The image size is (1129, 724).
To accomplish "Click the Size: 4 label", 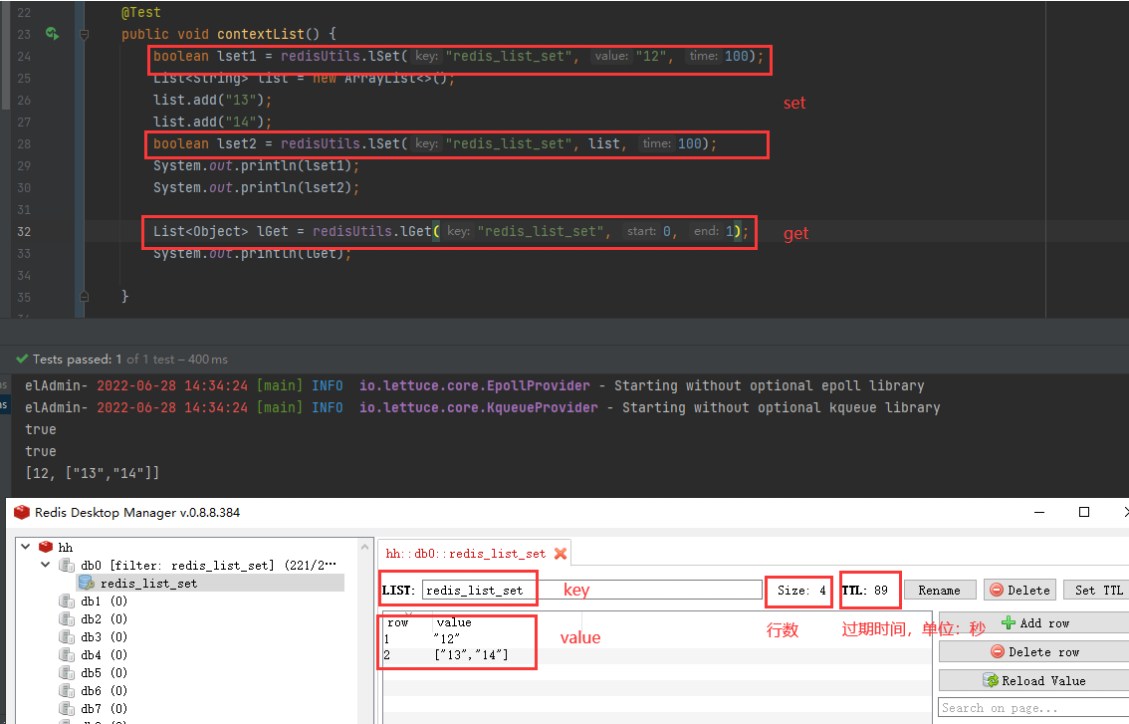I will 801,590.
